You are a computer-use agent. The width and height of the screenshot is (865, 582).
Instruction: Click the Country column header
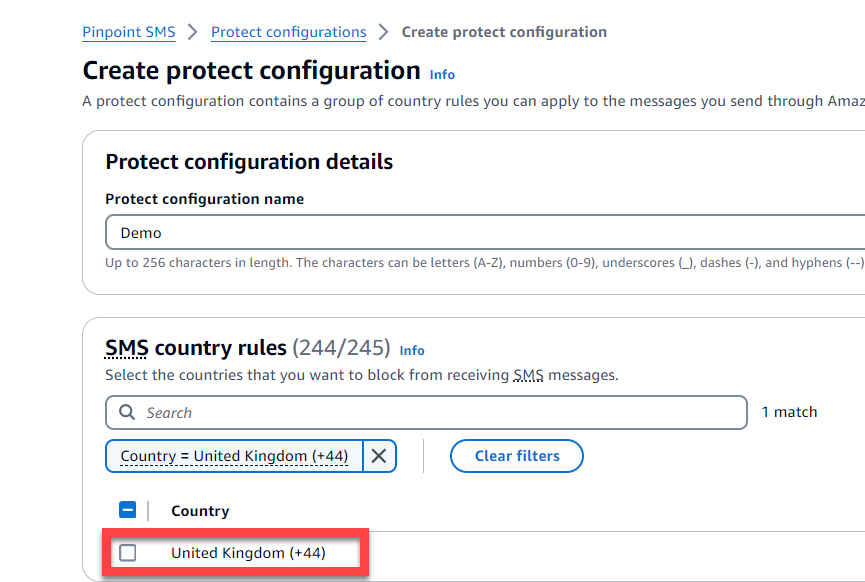(x=199, y=510)
